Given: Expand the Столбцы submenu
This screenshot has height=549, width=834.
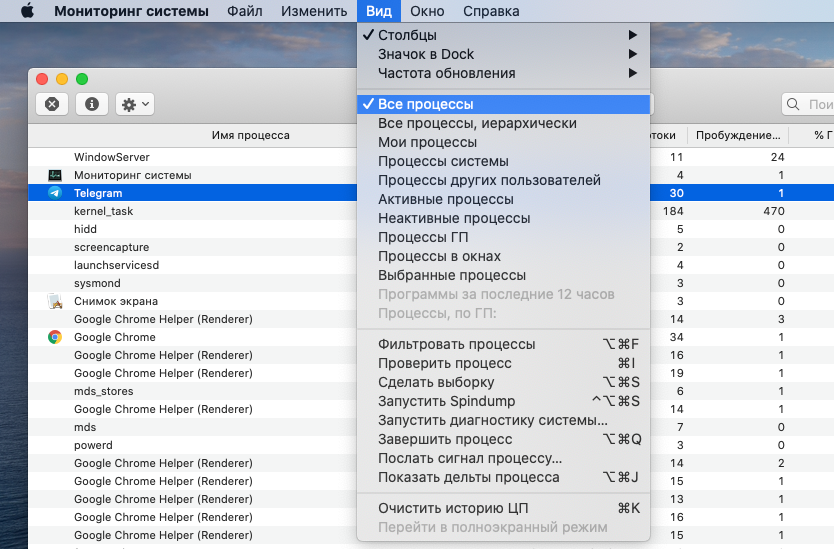Looking at the screenshot, I should (x=503, y=35).
